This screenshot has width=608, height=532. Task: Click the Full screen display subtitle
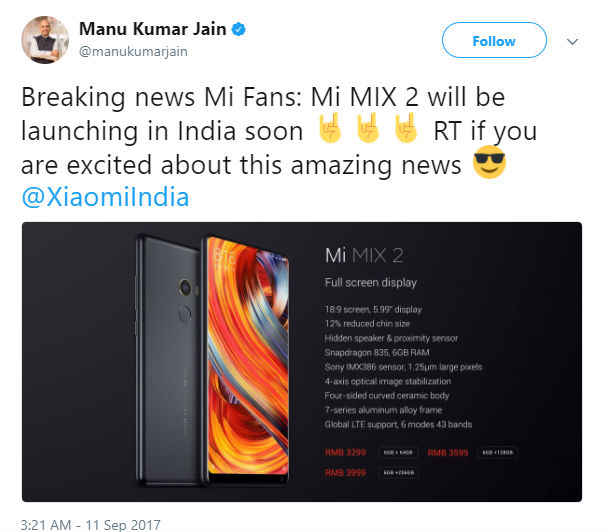point(371,282)
